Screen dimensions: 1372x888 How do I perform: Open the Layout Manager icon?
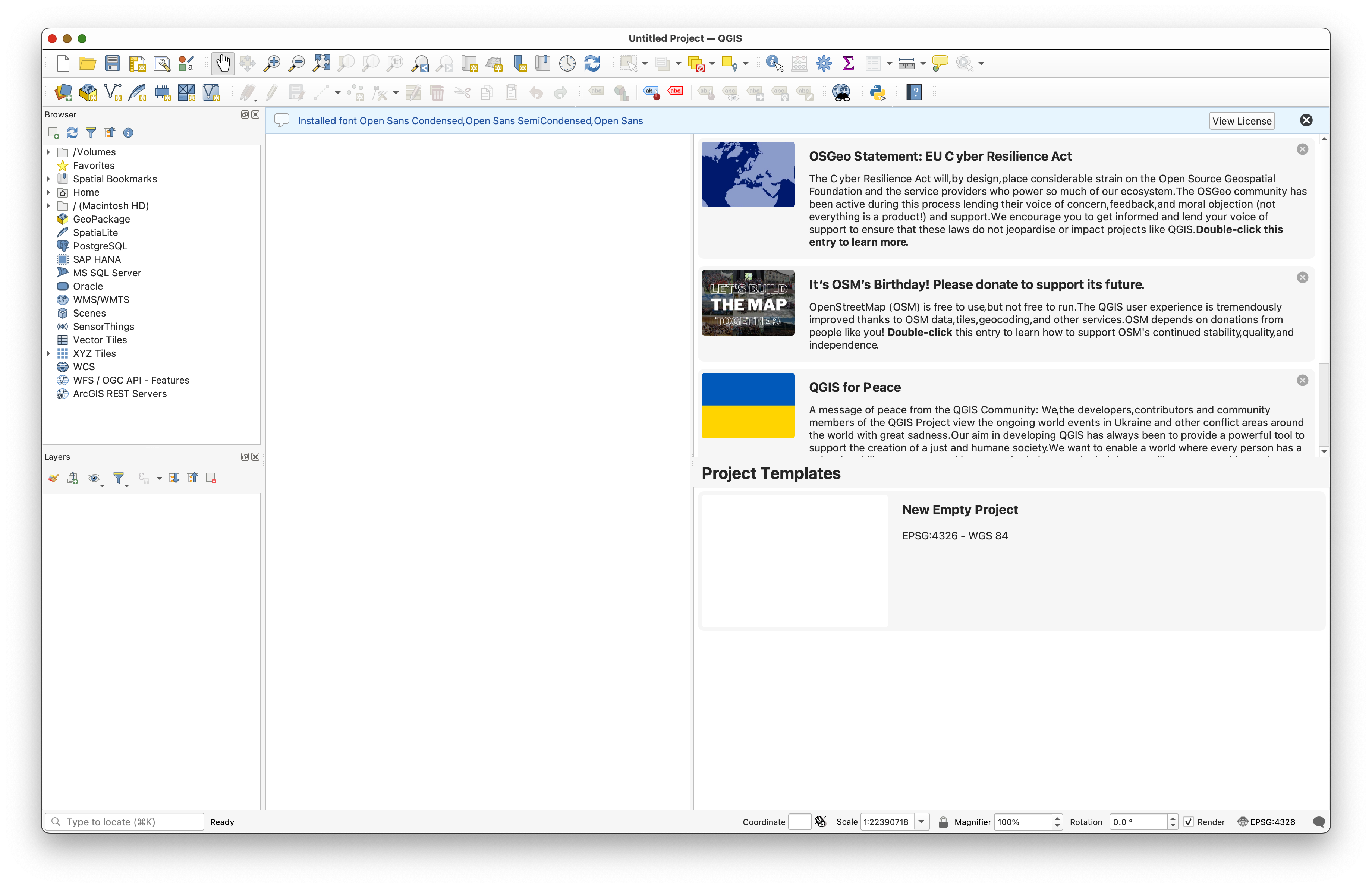[162, 63]
